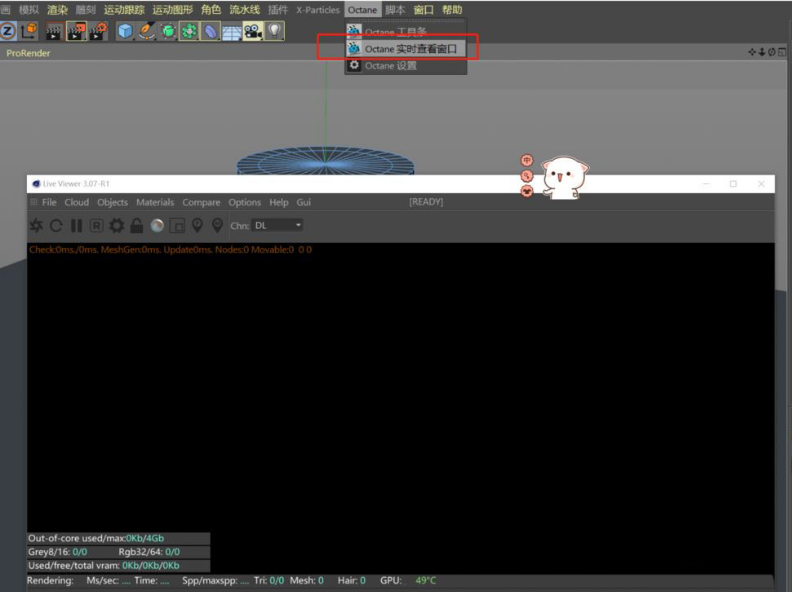
Task: Open the 运动跟踪 menu
Action: tap(124, 10)
